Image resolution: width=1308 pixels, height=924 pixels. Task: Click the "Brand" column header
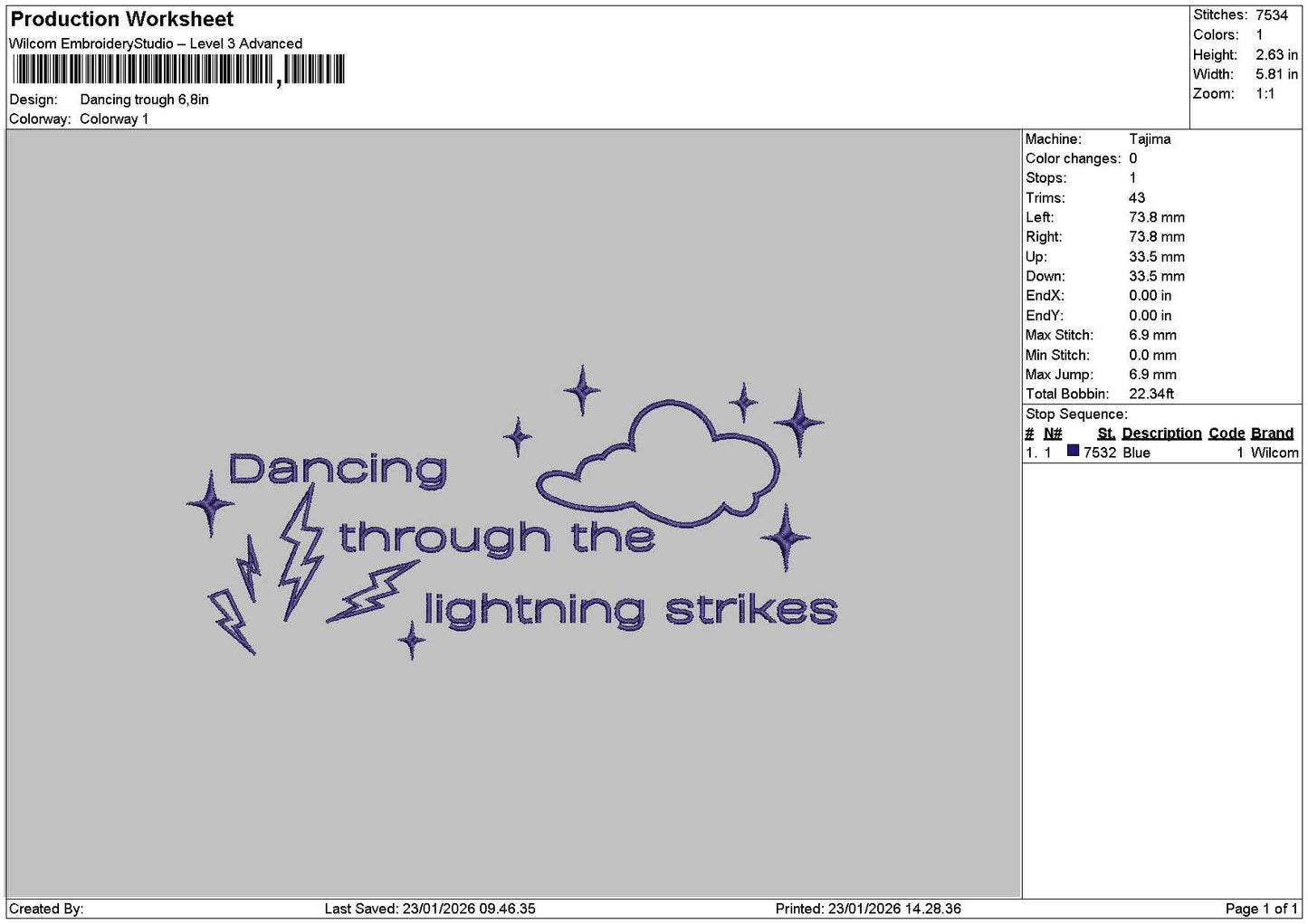1272,433
